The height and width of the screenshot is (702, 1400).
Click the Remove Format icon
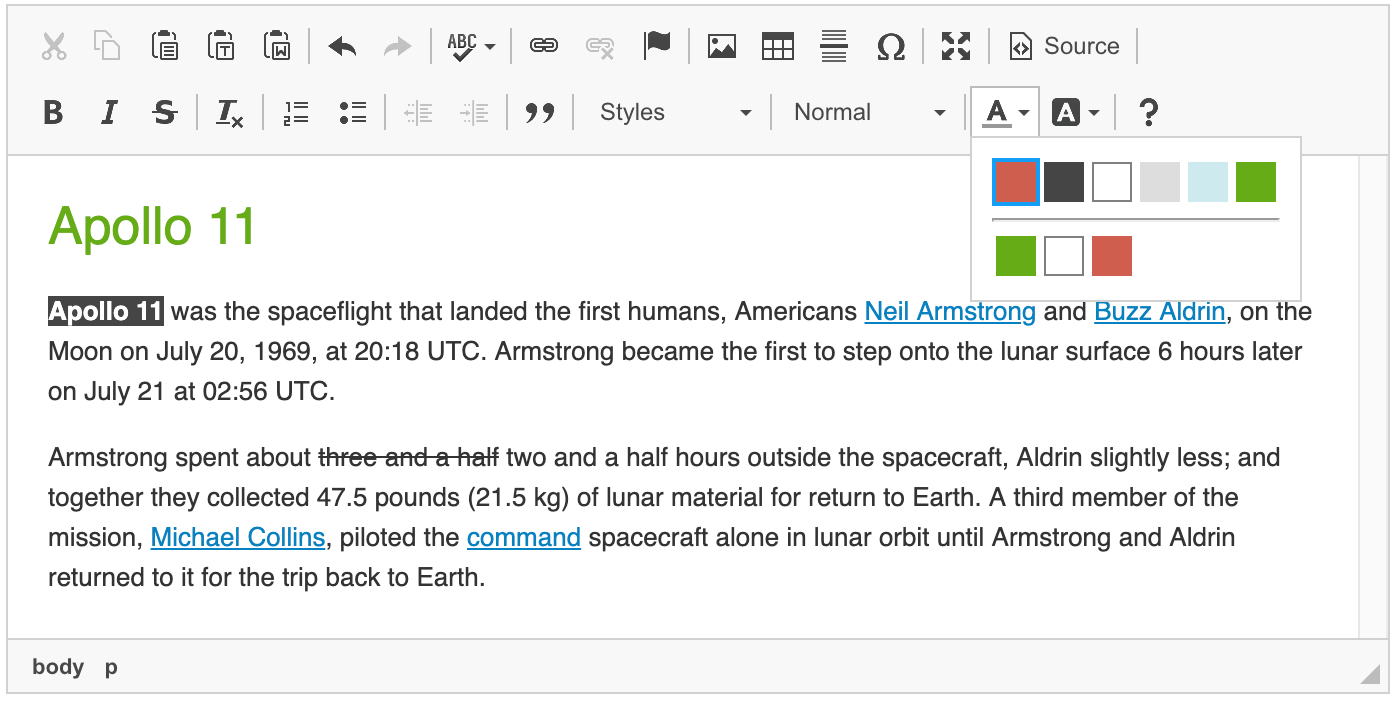(230, 112)
